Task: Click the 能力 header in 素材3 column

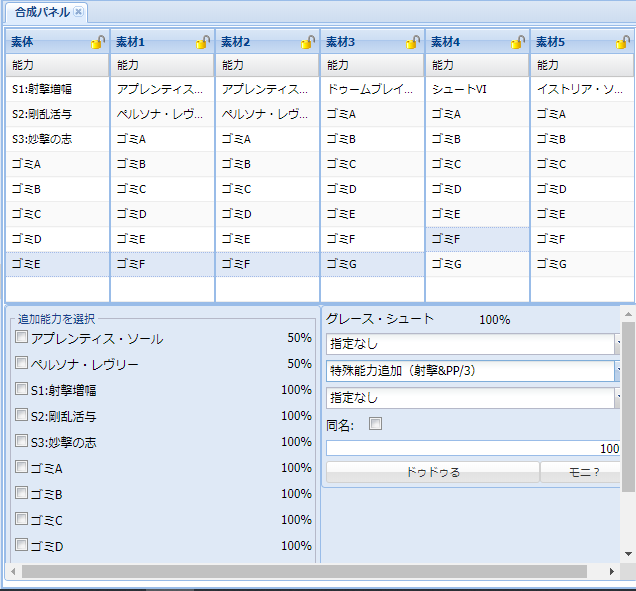Action: pyautogui.click(x=372, y=65)
